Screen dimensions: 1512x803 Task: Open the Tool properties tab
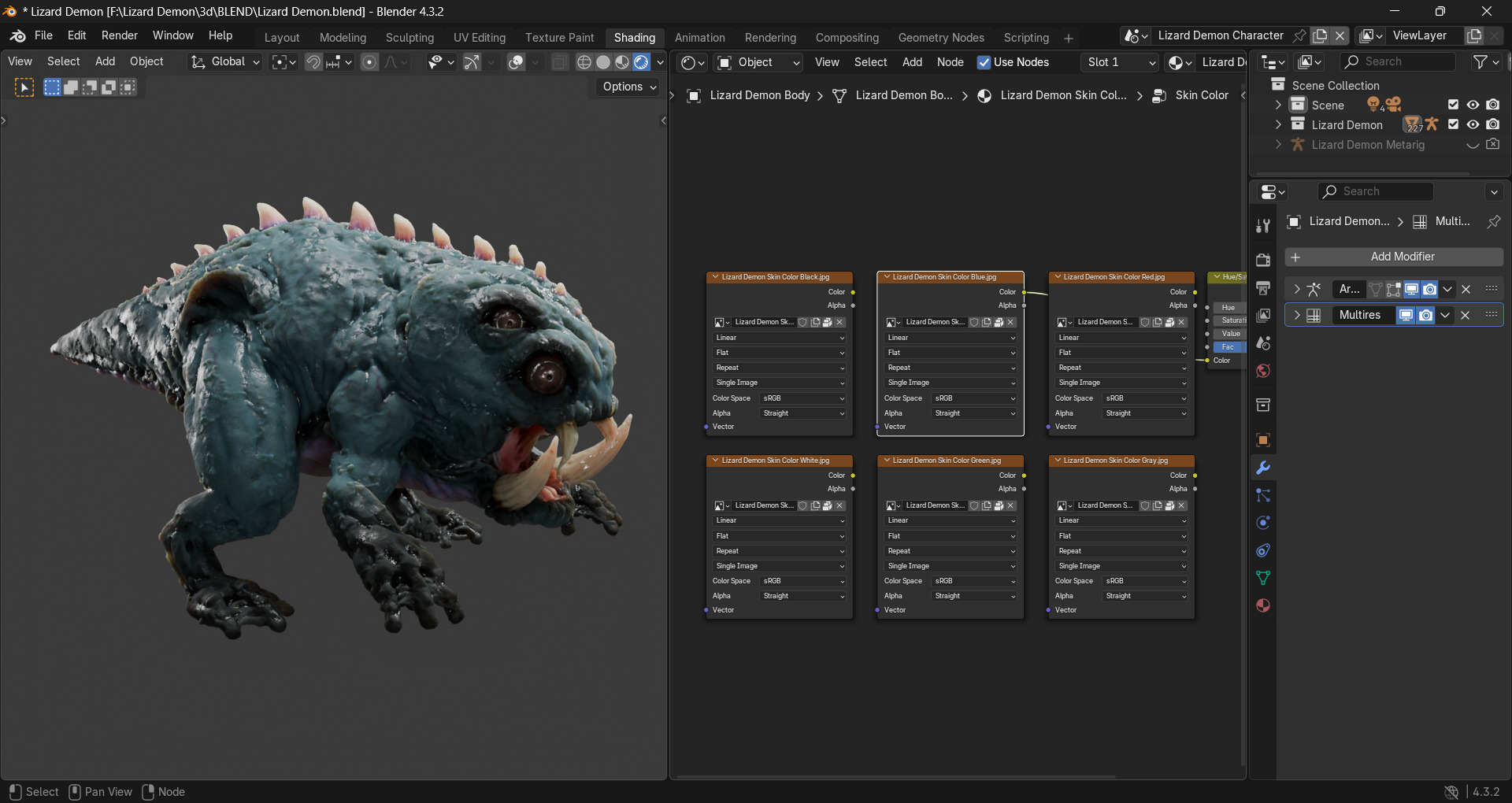coord(1263,226)
